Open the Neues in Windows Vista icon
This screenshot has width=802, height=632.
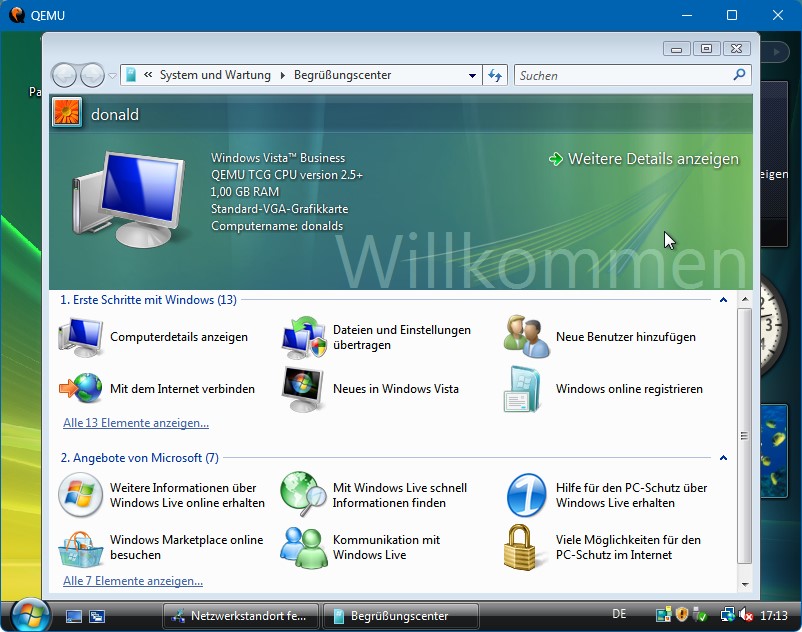pyautogui.click(x=303, y=389)
